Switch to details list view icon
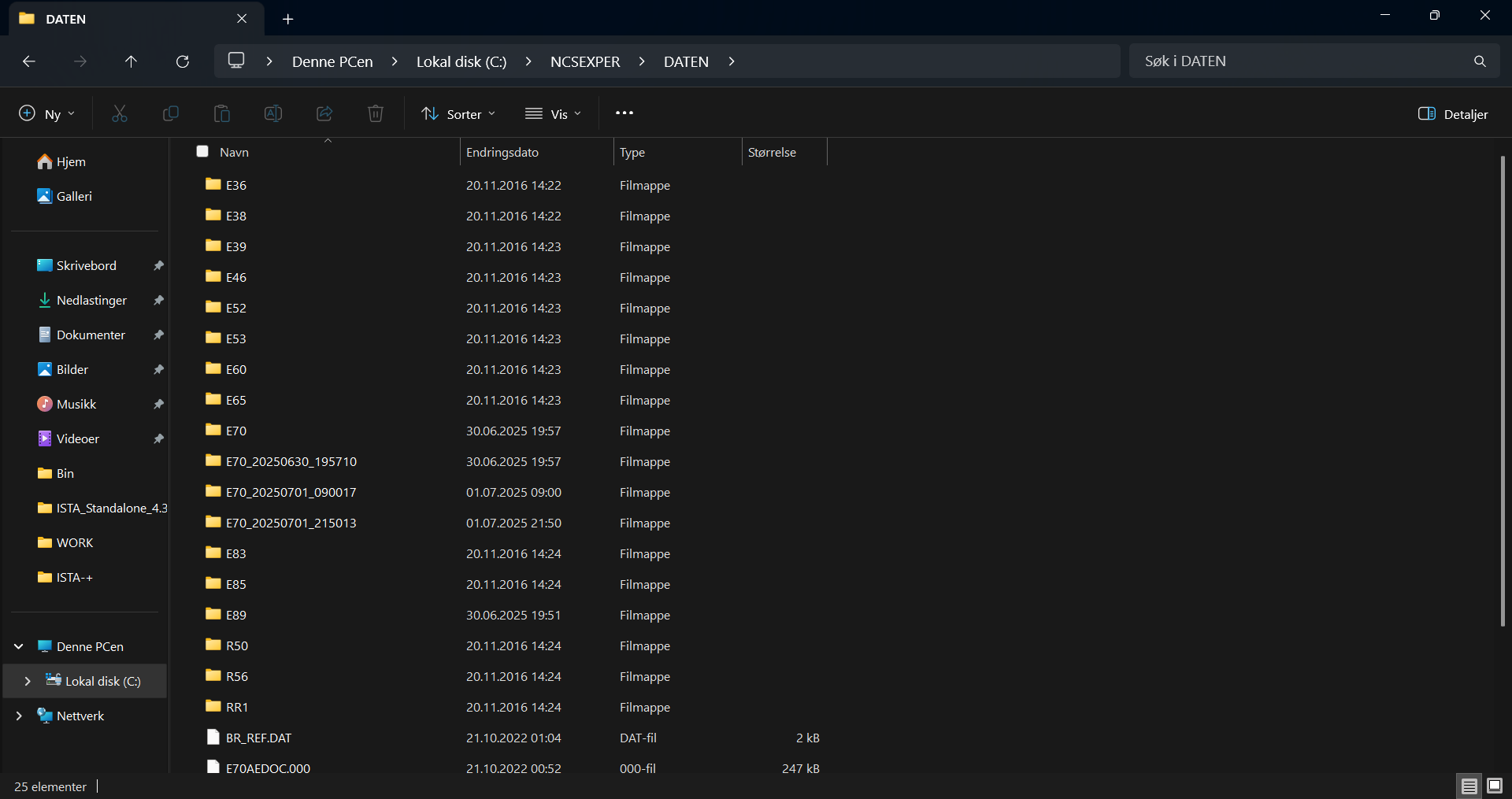Screen dimensions: 1512x799 [1469, 786]
